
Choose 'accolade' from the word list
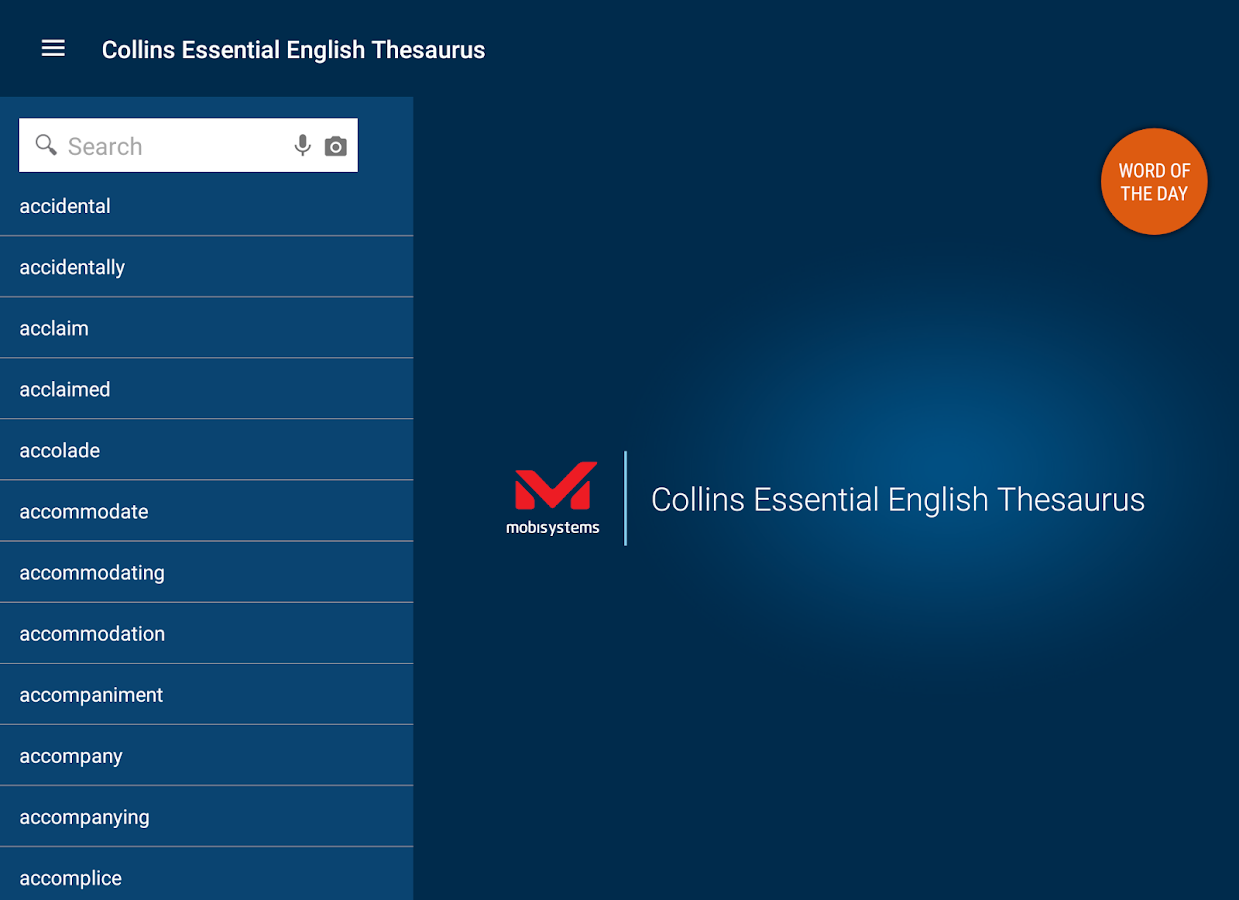pos(206,450)
